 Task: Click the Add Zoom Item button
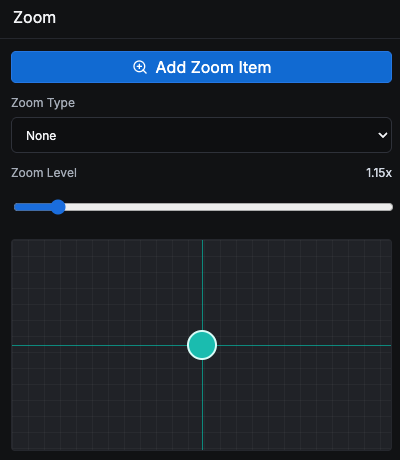[x=201, y=67]
